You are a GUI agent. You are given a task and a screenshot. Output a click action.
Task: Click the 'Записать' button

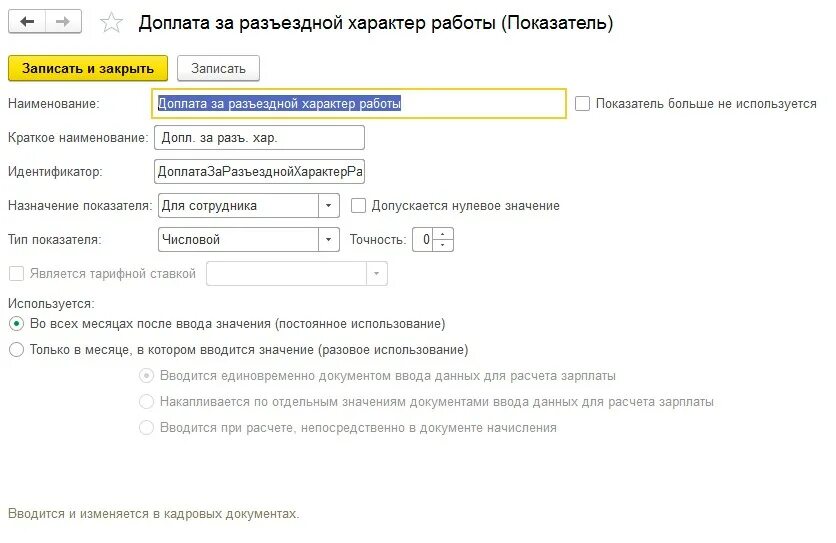tap(218, 68)
